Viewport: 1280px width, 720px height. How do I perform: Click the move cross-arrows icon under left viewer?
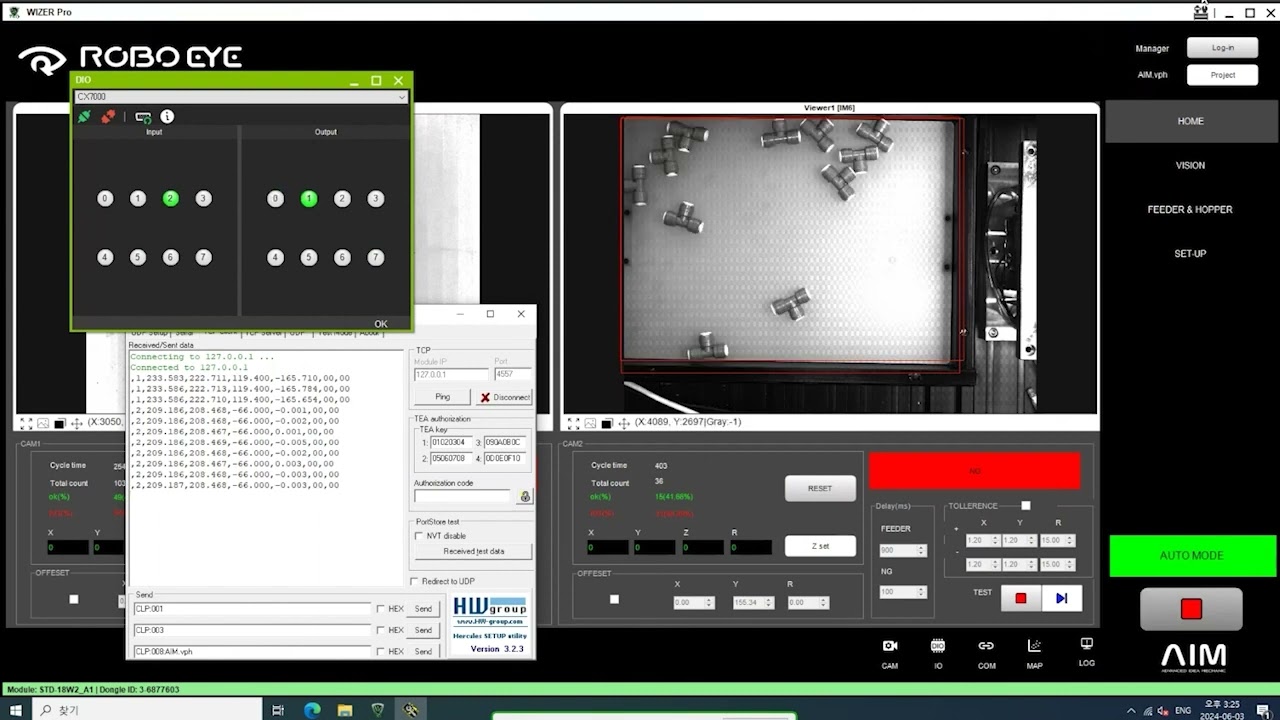point(77,424)
